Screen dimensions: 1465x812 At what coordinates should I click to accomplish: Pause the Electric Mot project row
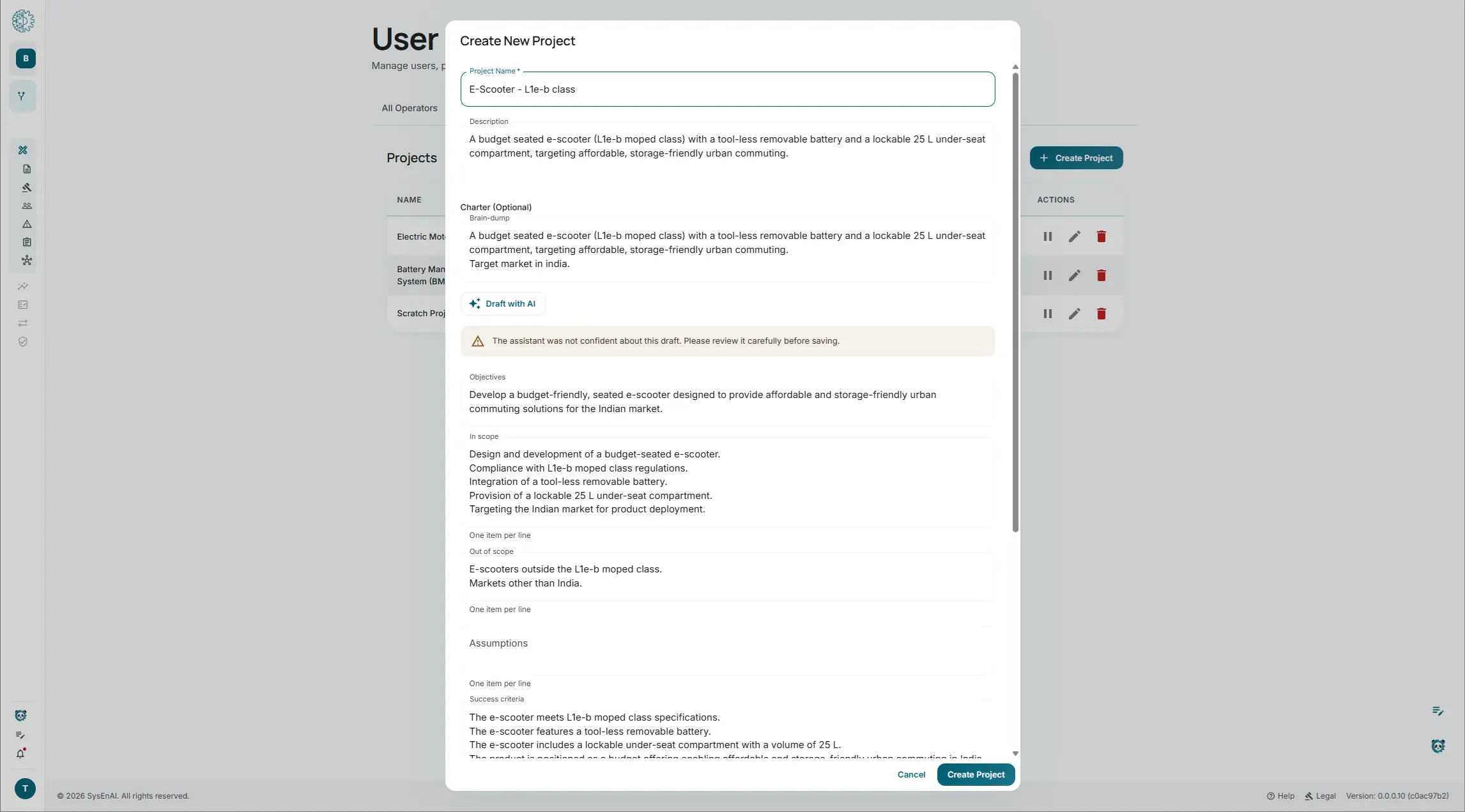pyautogui.click(x=1048, y=236)
